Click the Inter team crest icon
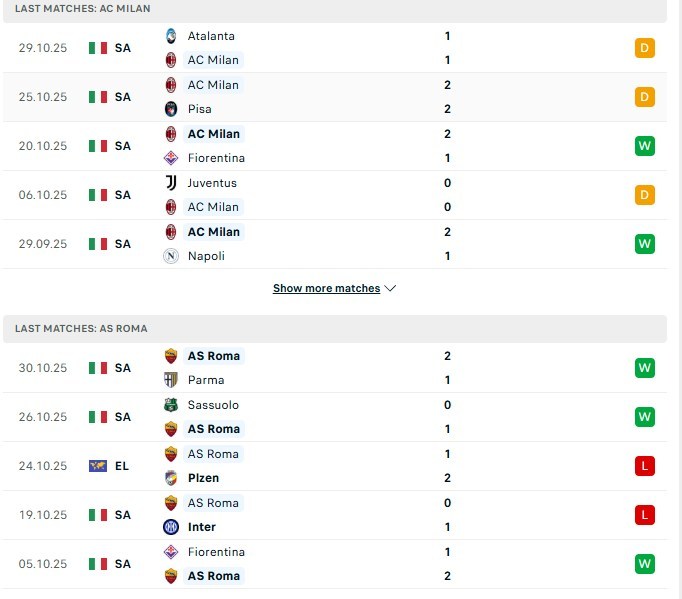Viewport: 682px width, 599px height. tap(170, 527)
